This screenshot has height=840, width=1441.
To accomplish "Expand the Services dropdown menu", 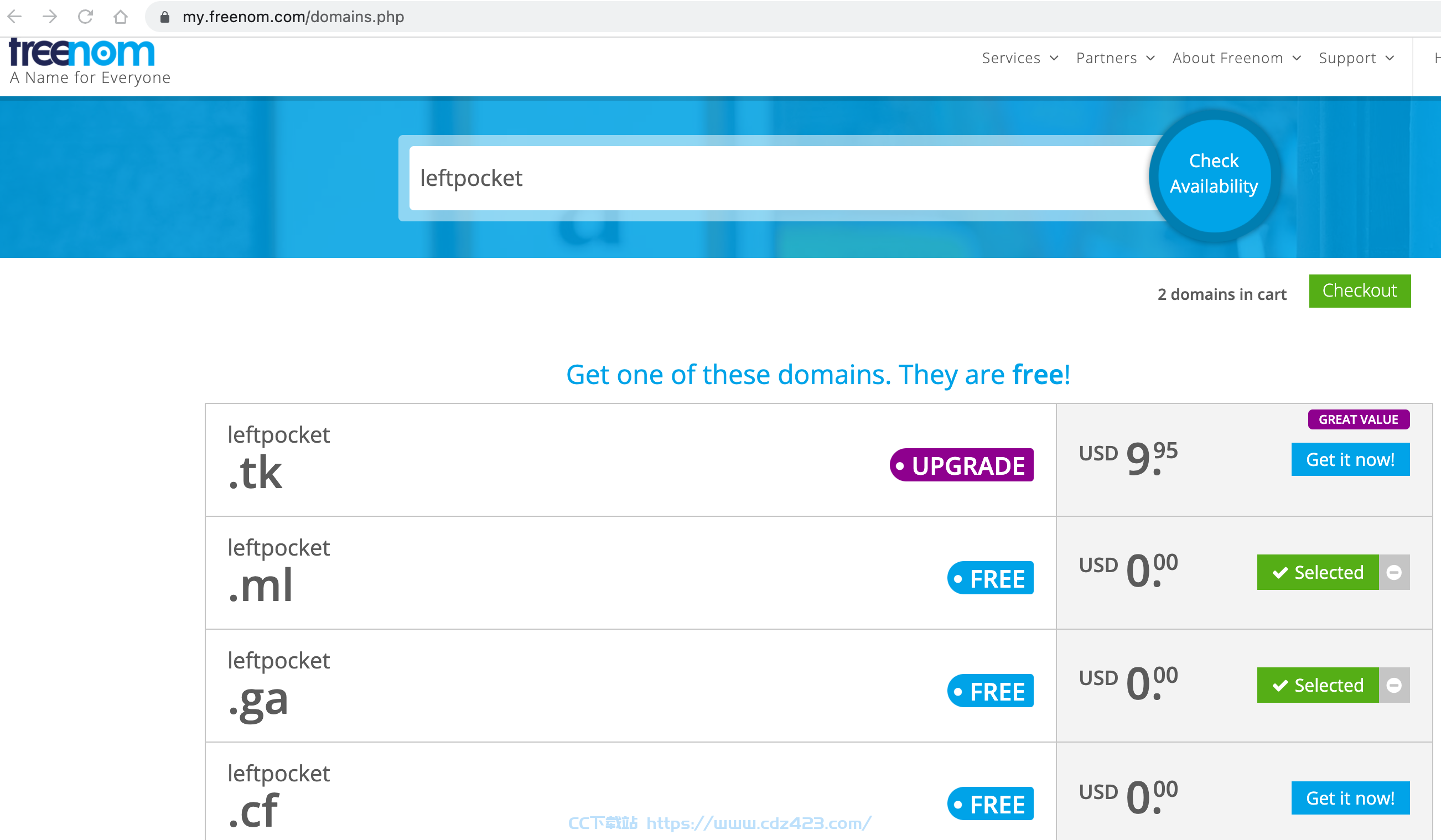I will pos(1020,58).
